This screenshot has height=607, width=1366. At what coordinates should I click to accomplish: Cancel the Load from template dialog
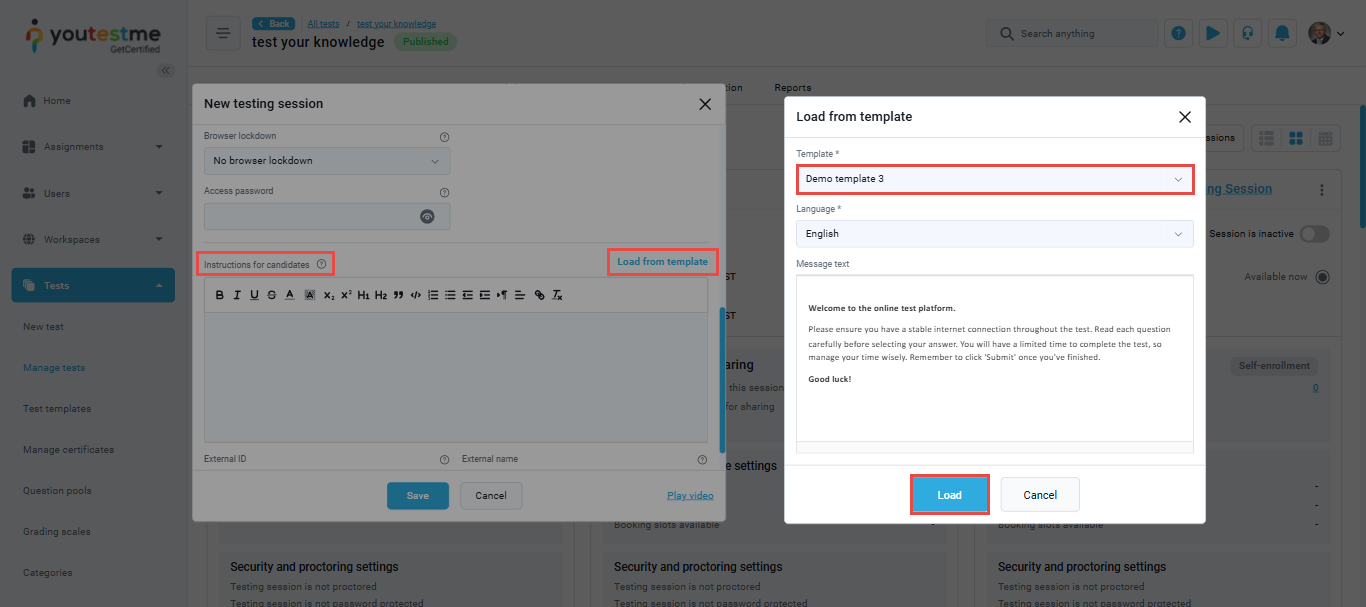tap(1040, 495)
